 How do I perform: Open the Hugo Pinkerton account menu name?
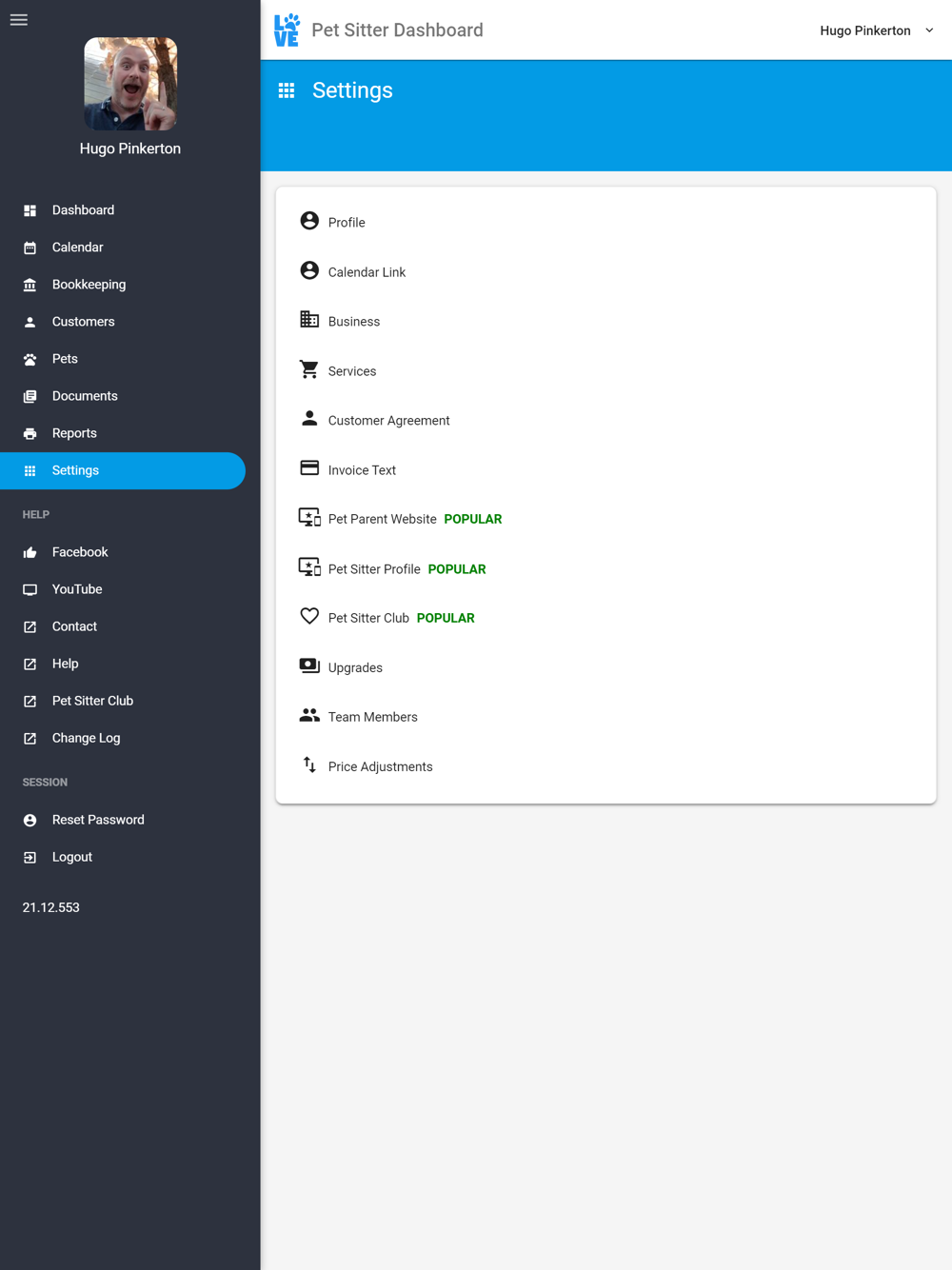coord(865,30)
